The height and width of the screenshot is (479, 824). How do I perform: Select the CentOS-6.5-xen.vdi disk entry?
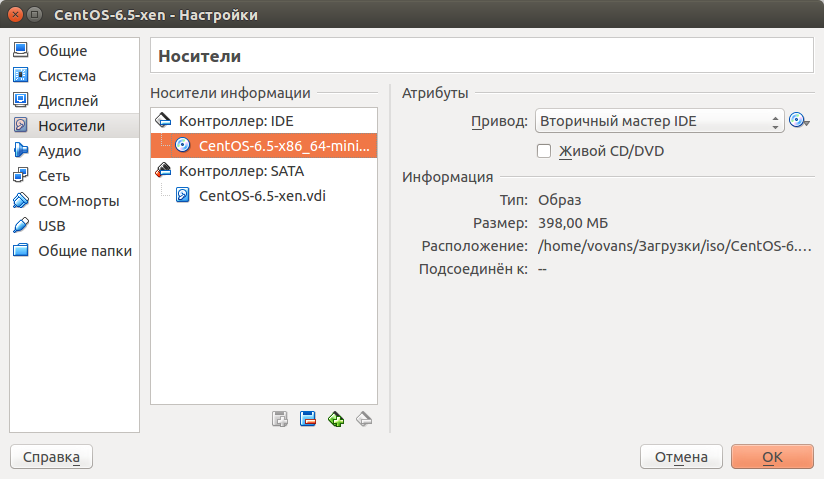click(x=264, y=196)
